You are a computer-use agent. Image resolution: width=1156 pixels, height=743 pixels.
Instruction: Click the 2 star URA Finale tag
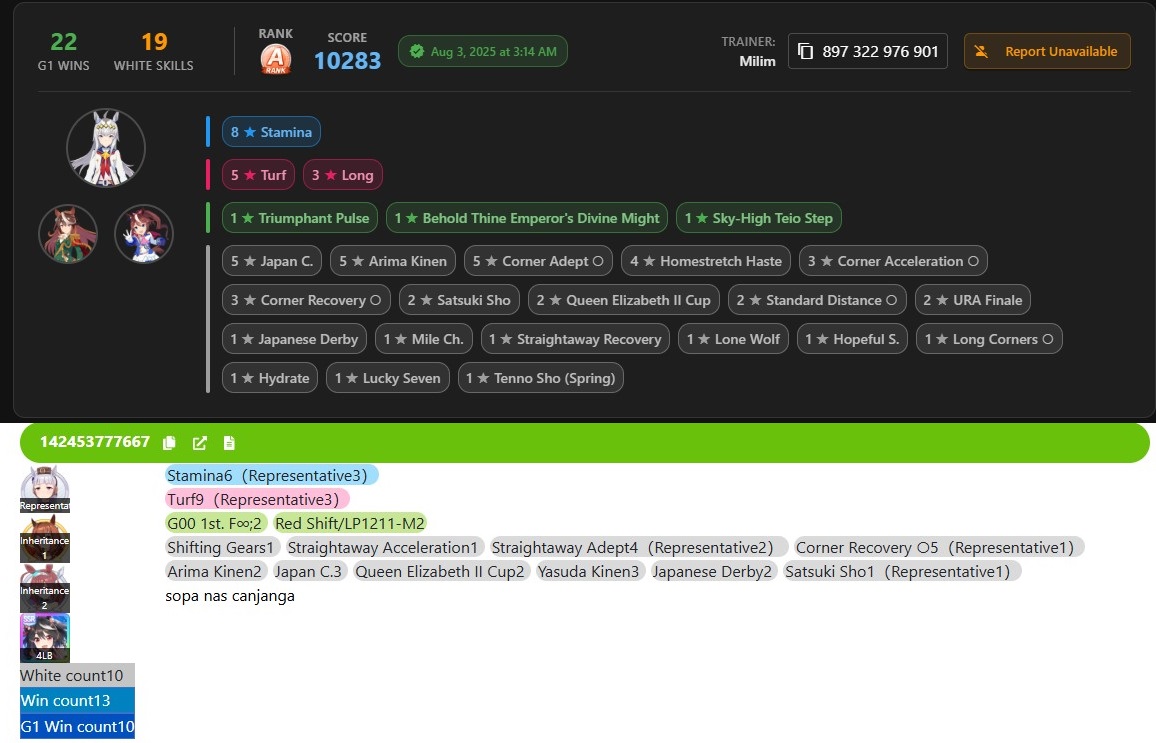[973, 300]
